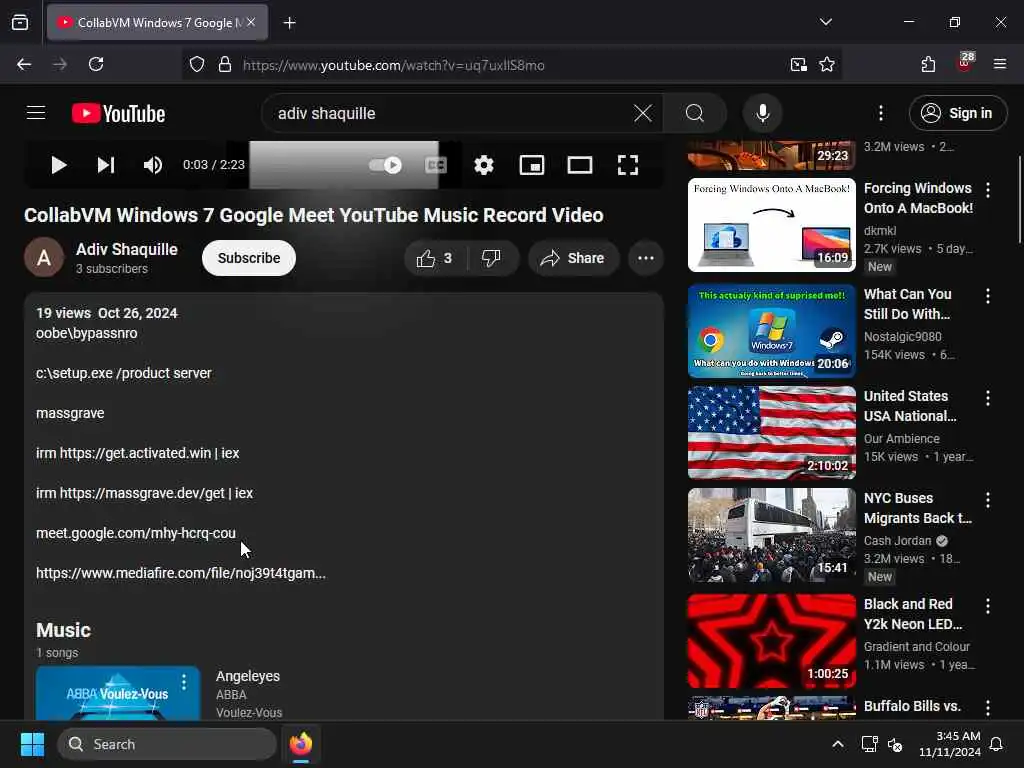This screenshot has height=768, width=1024.
Task: Open options for NYC Buses Migrants video
Action: 987,500
